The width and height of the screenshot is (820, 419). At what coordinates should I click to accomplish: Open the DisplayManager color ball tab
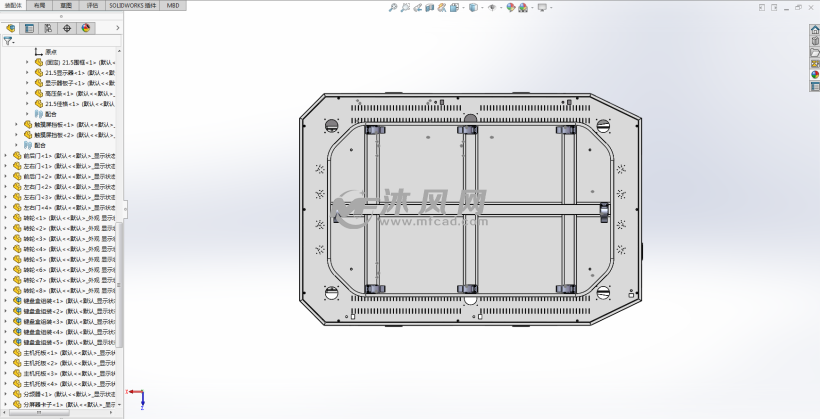pyautogui.click(x=86, y=28)
